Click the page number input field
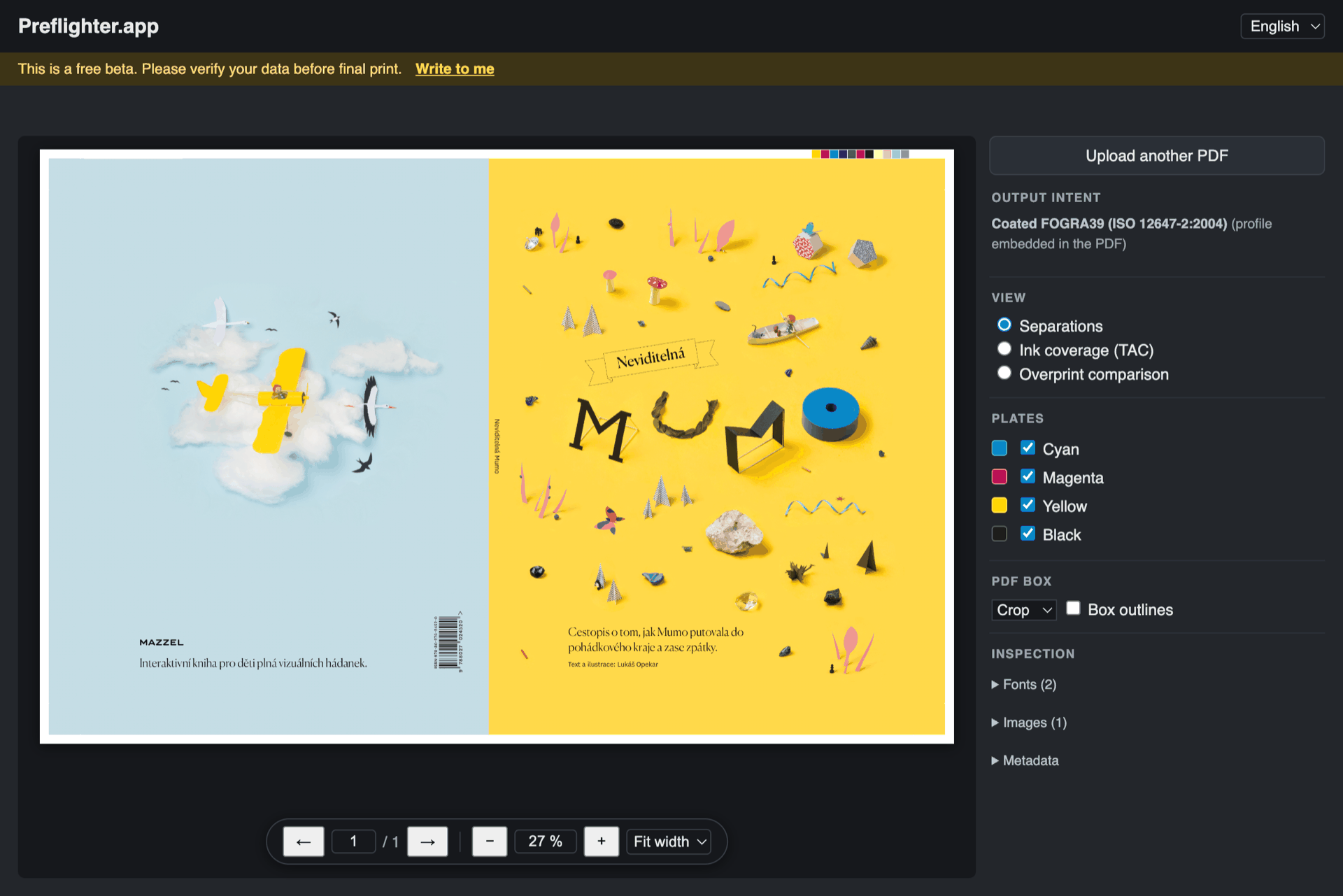The width and height of the screenshot is (1343, 896). (x=353, y=841)
